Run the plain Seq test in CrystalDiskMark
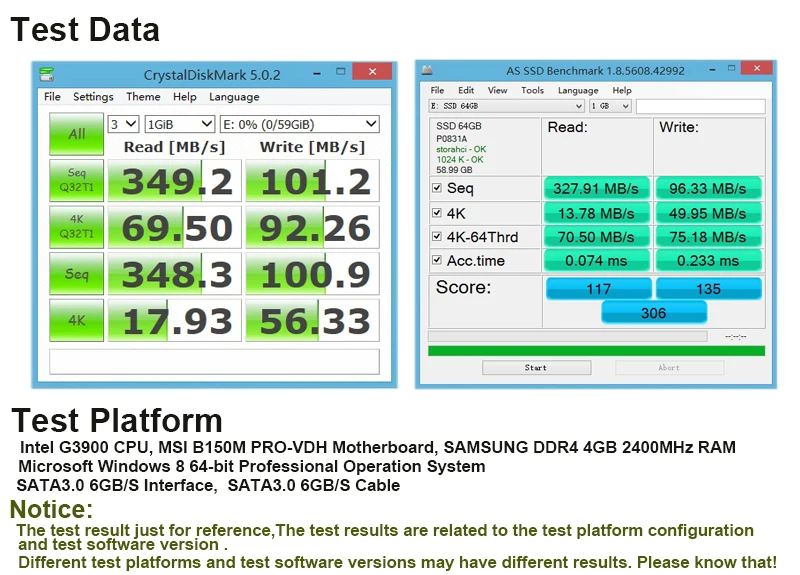 pos(77,273)
